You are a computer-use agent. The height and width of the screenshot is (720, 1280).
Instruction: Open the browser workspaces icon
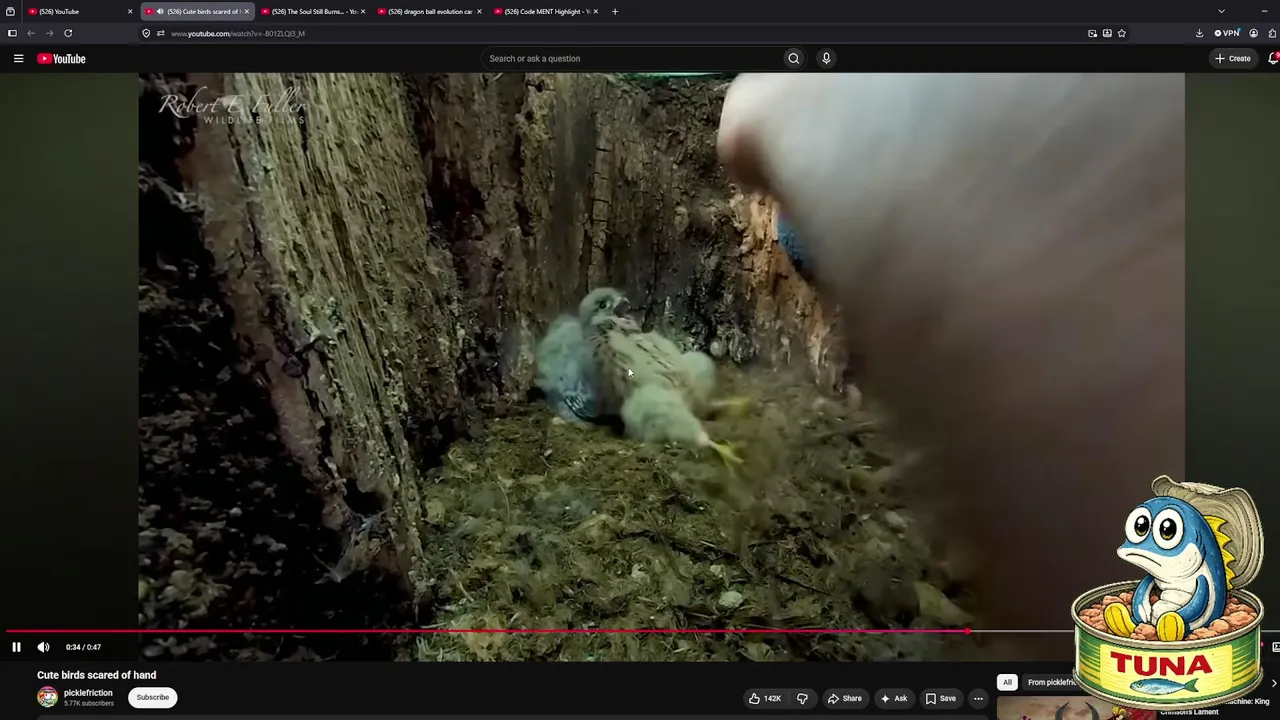coord(10,11)
